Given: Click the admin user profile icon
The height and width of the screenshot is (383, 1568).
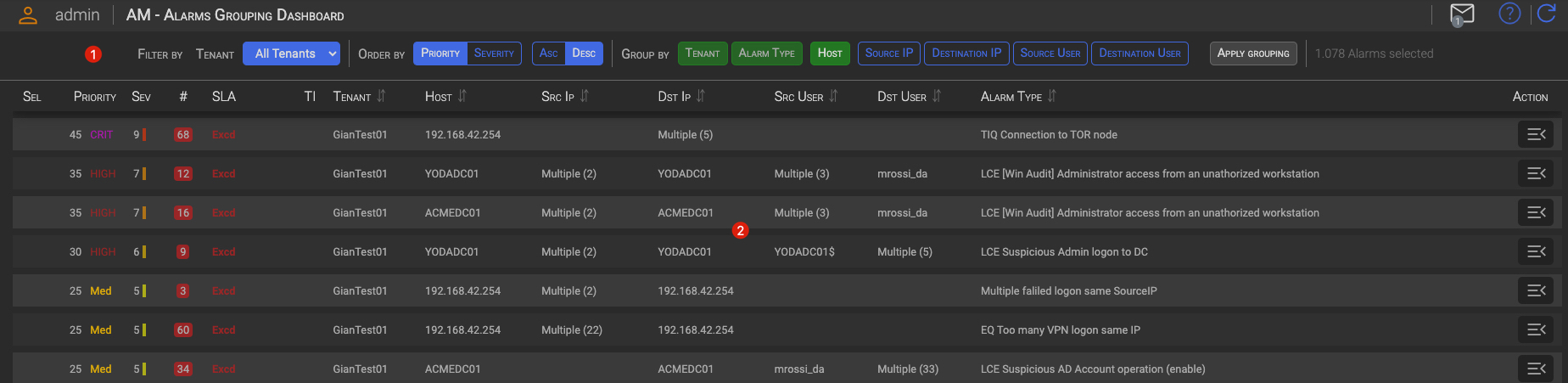Looking at the screenshot, I should [x=28, y=15].
